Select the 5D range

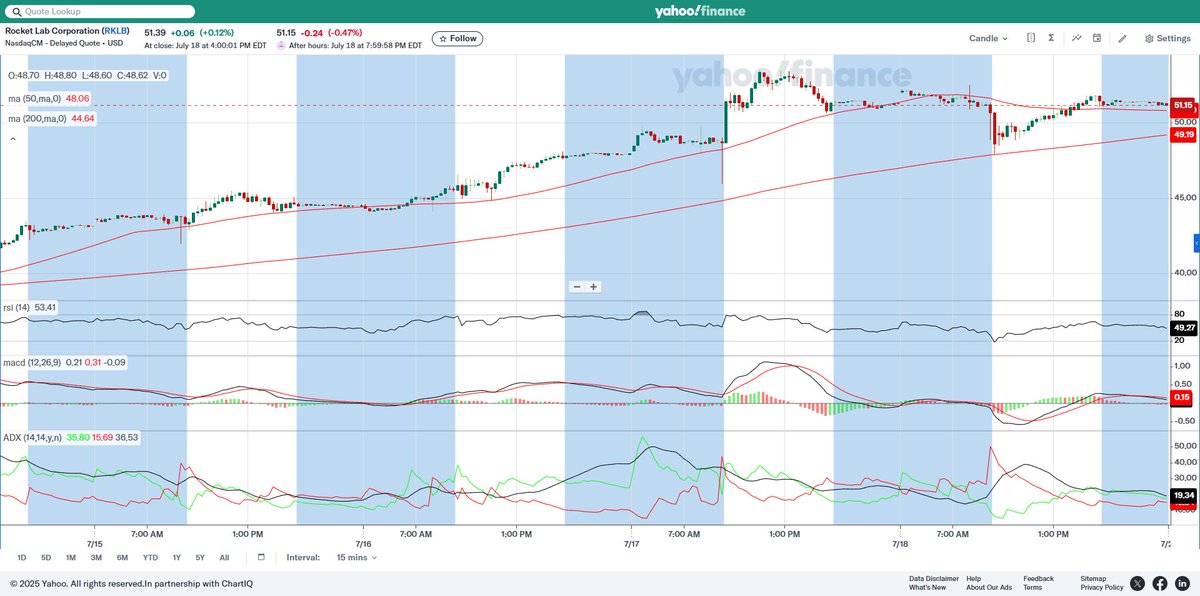click(46, 557)
